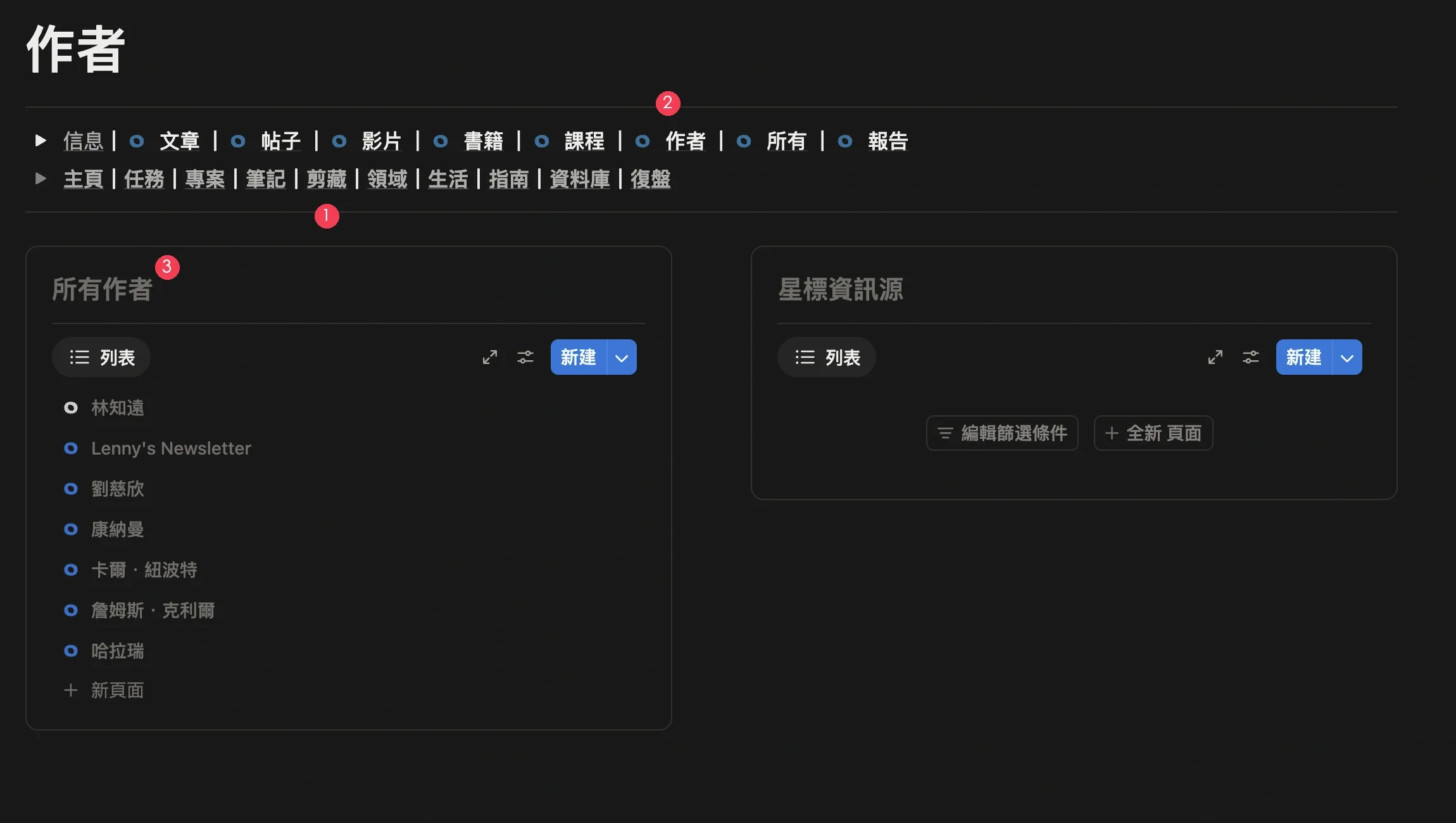The height and width of the screenshot is (823, 1456).
Task: Open the 帖子 link
Action: click(281, 141)
